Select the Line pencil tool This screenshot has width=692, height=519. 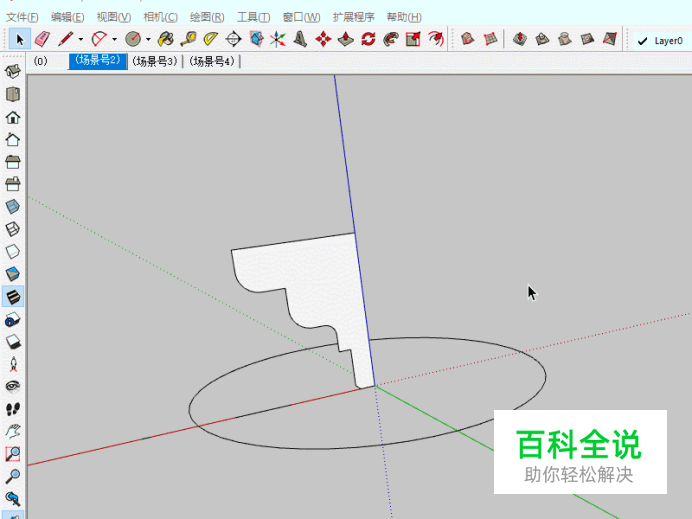pyautogui.click(x=65, y=39)
